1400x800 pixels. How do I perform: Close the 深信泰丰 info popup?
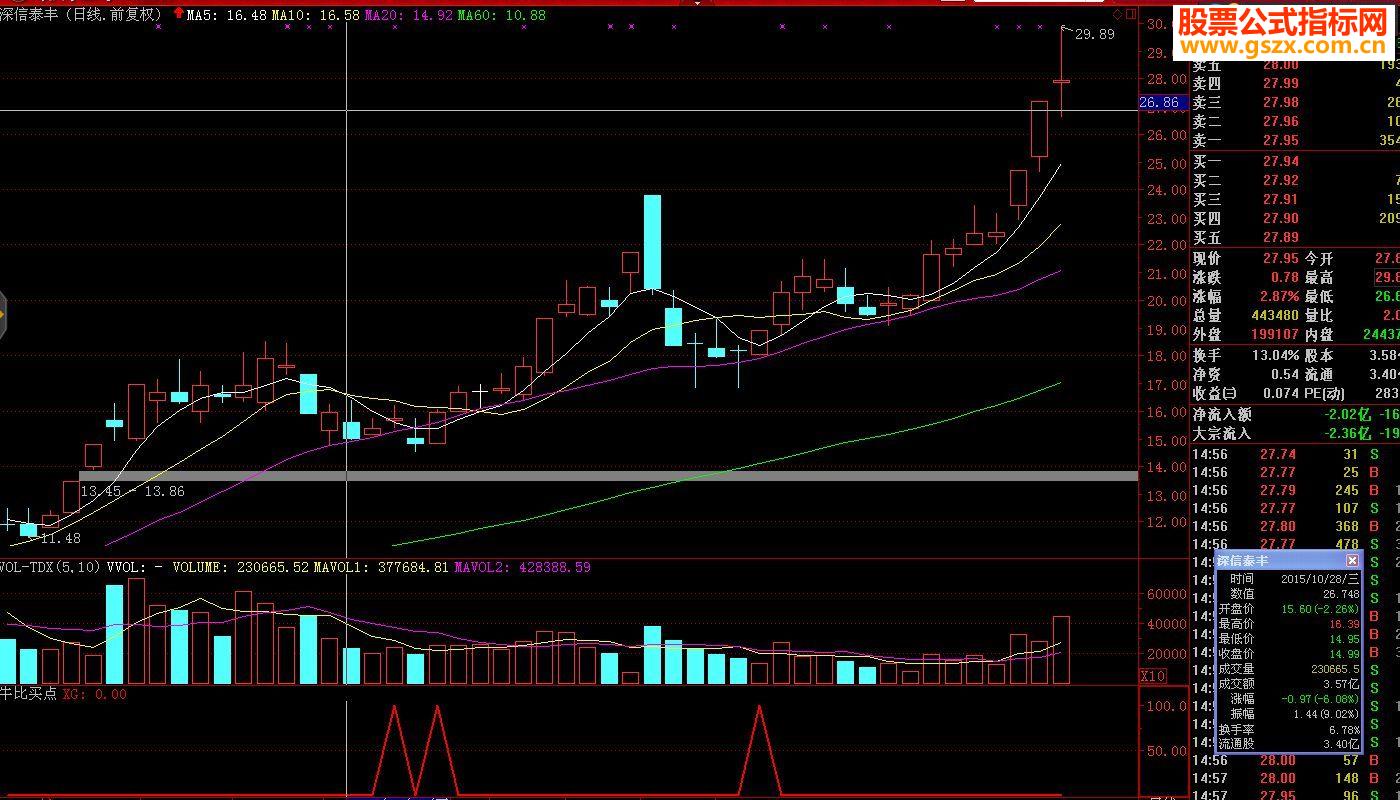[1352, 561]
